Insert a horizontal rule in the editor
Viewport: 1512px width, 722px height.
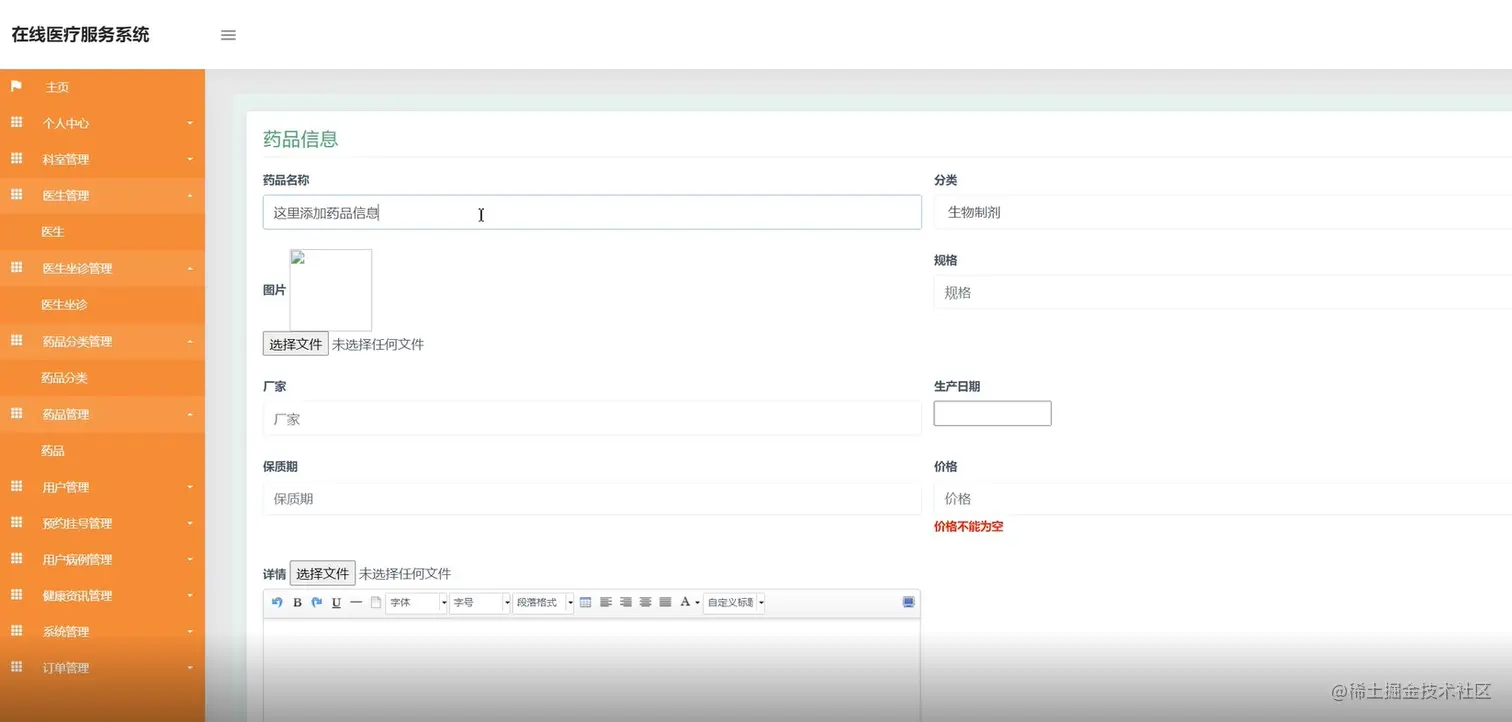[x=356, y=602]
